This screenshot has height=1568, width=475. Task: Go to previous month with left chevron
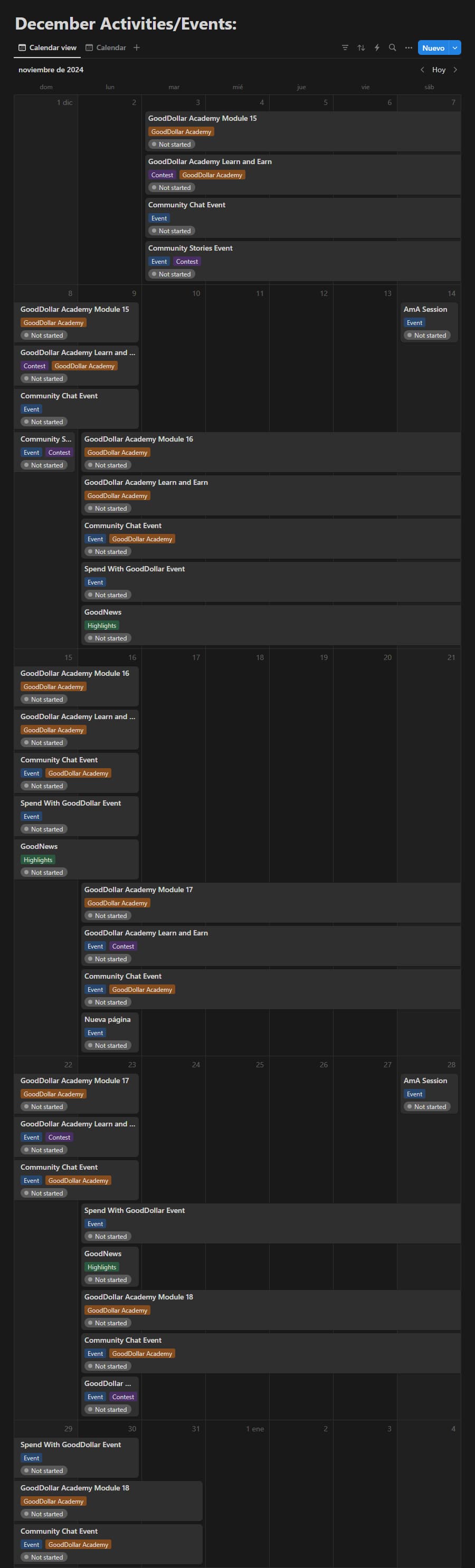(x=422, y=70)
